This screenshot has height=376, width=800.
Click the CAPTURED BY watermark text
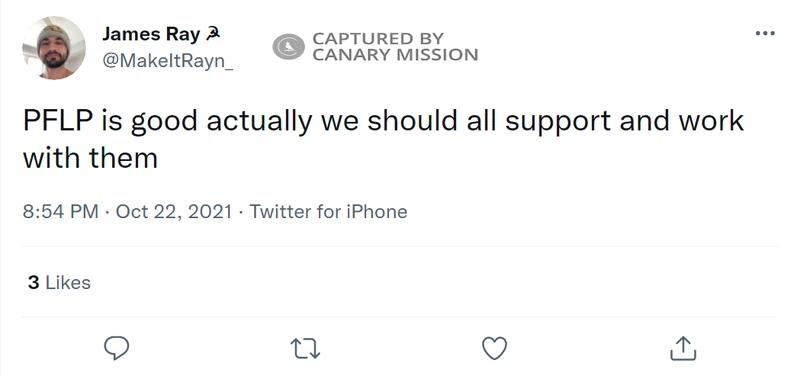pyautogui.click(x=378, y=39)
